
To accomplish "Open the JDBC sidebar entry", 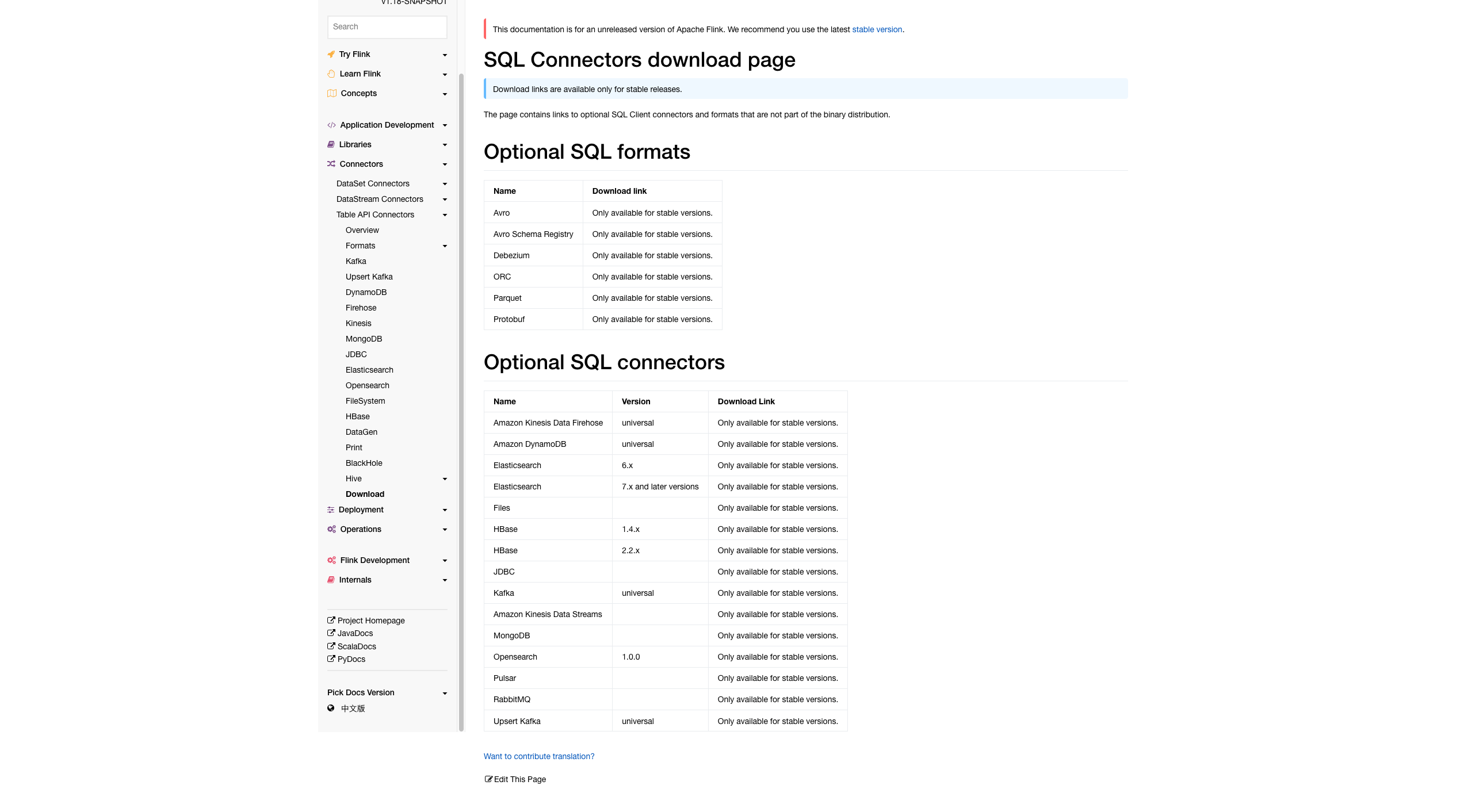I will 356,354.
